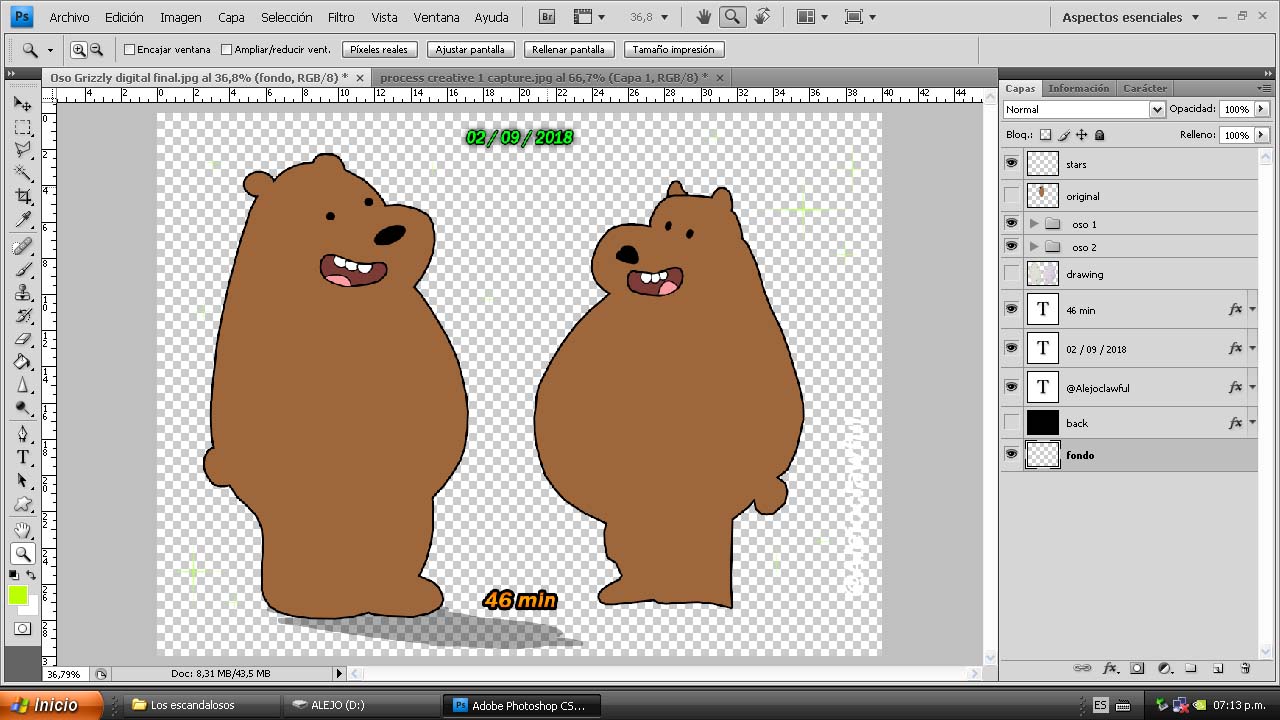Show the original layer

1011,196
